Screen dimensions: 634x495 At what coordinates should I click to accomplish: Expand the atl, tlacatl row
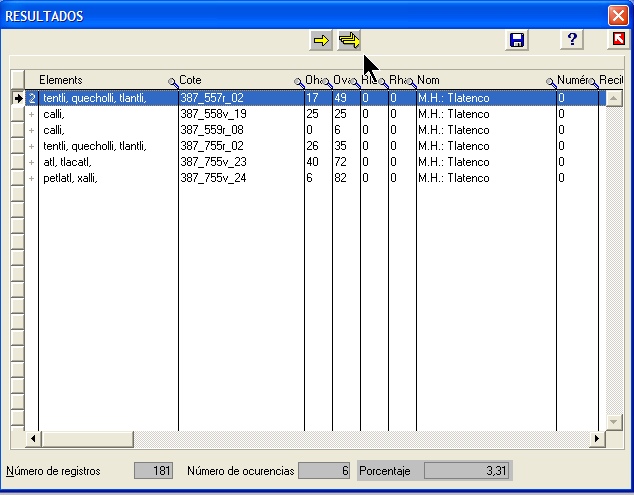click(x=31, y=163)
